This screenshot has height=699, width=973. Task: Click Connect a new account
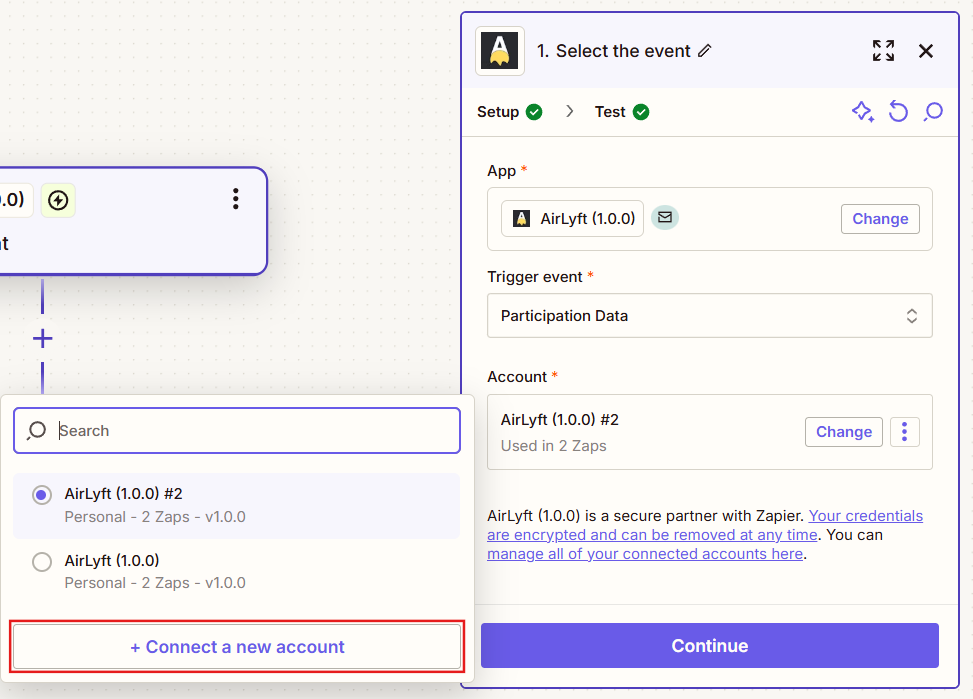(237, 647)
